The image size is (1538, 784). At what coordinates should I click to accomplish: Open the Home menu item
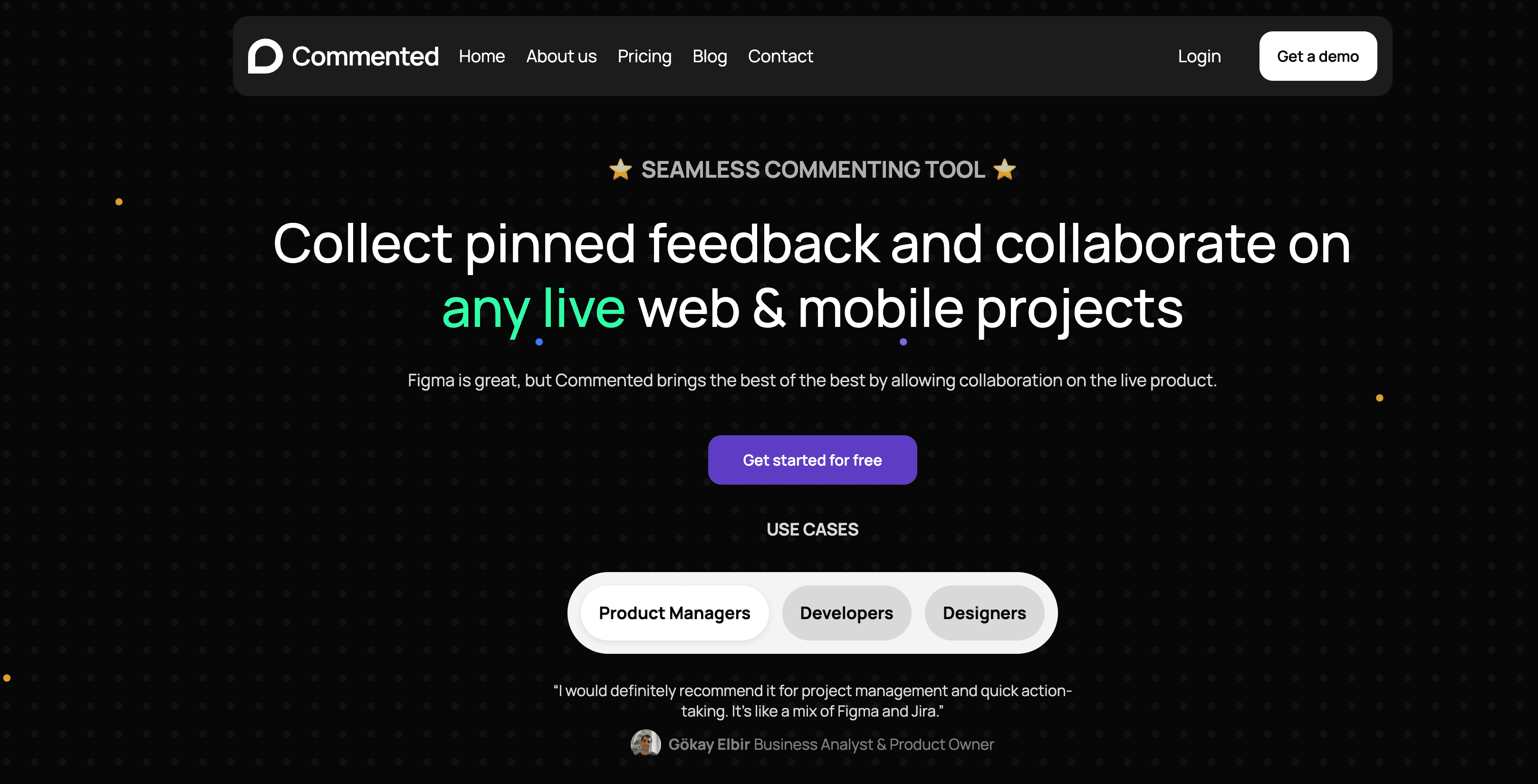pos(482,56)
